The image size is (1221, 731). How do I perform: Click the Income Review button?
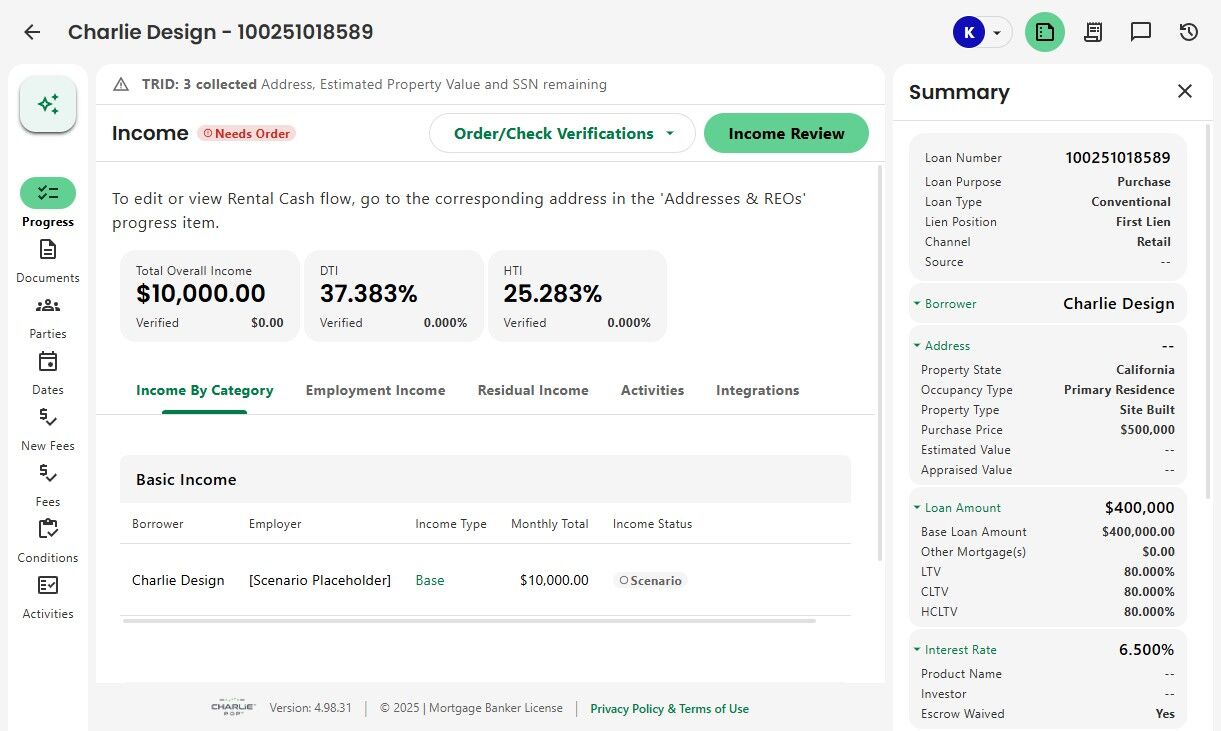[786, 133]
